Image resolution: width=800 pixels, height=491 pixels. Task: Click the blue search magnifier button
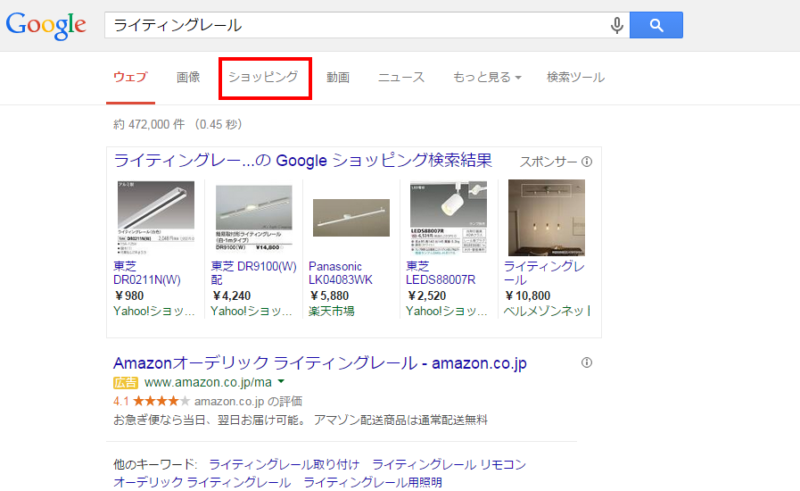point(656,25)
